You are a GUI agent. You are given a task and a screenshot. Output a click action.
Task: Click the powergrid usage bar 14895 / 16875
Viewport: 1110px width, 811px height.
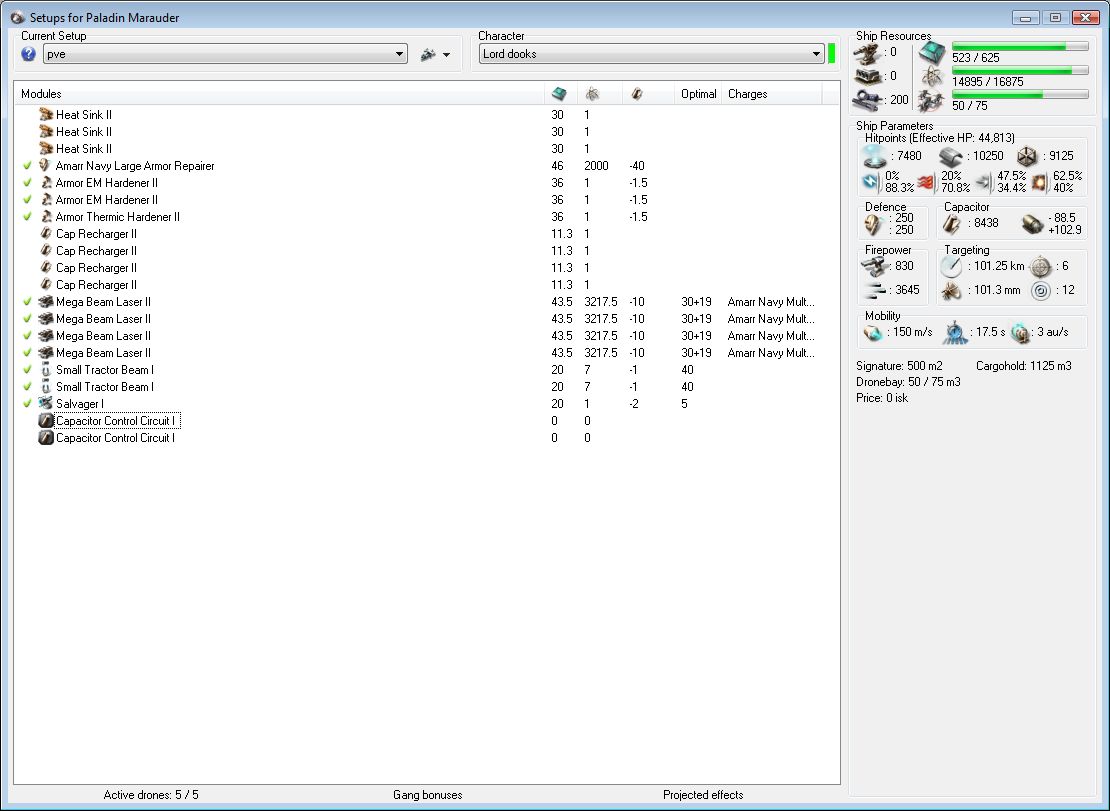1020,70
